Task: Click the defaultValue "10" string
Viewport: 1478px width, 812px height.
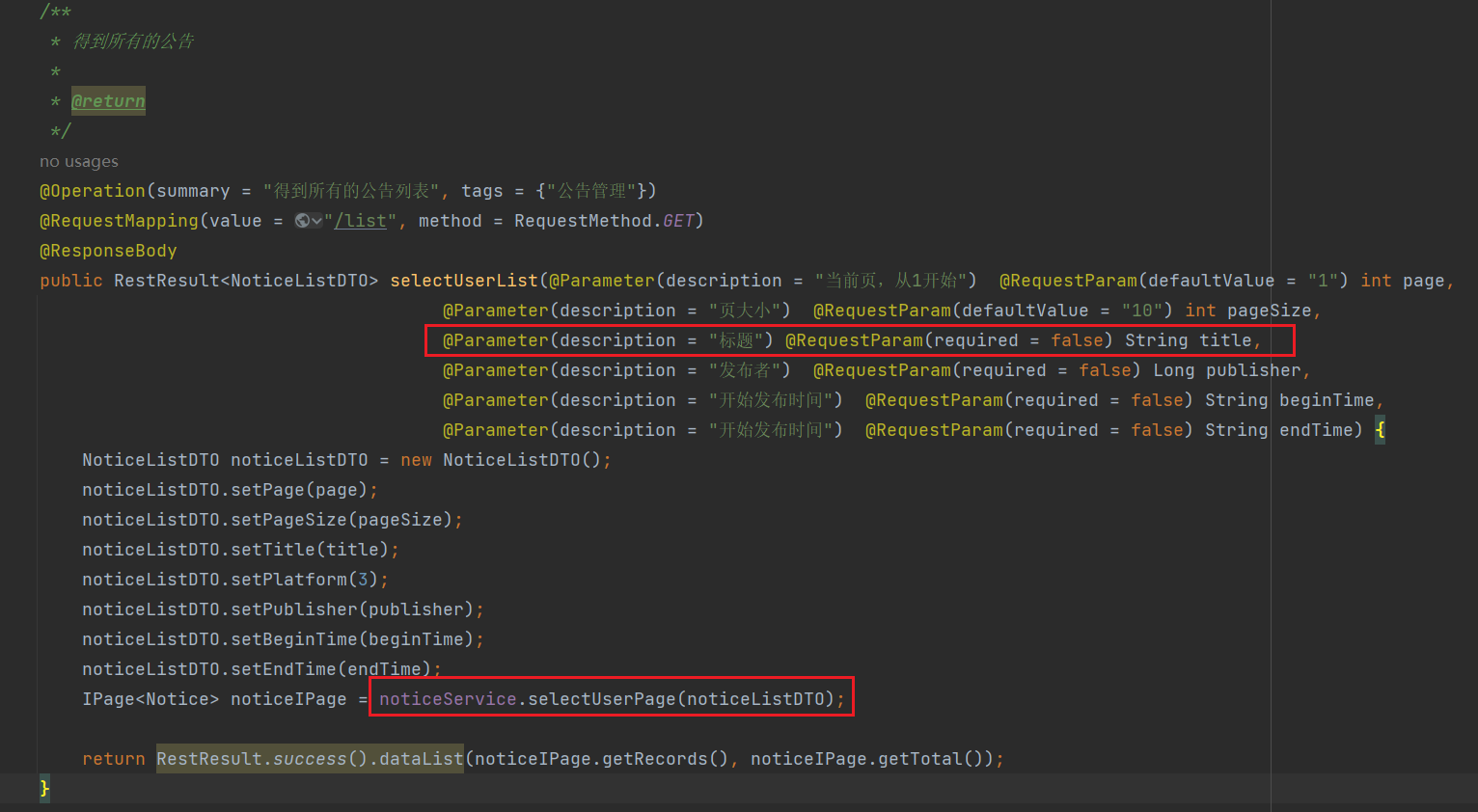Action: 1142,311
